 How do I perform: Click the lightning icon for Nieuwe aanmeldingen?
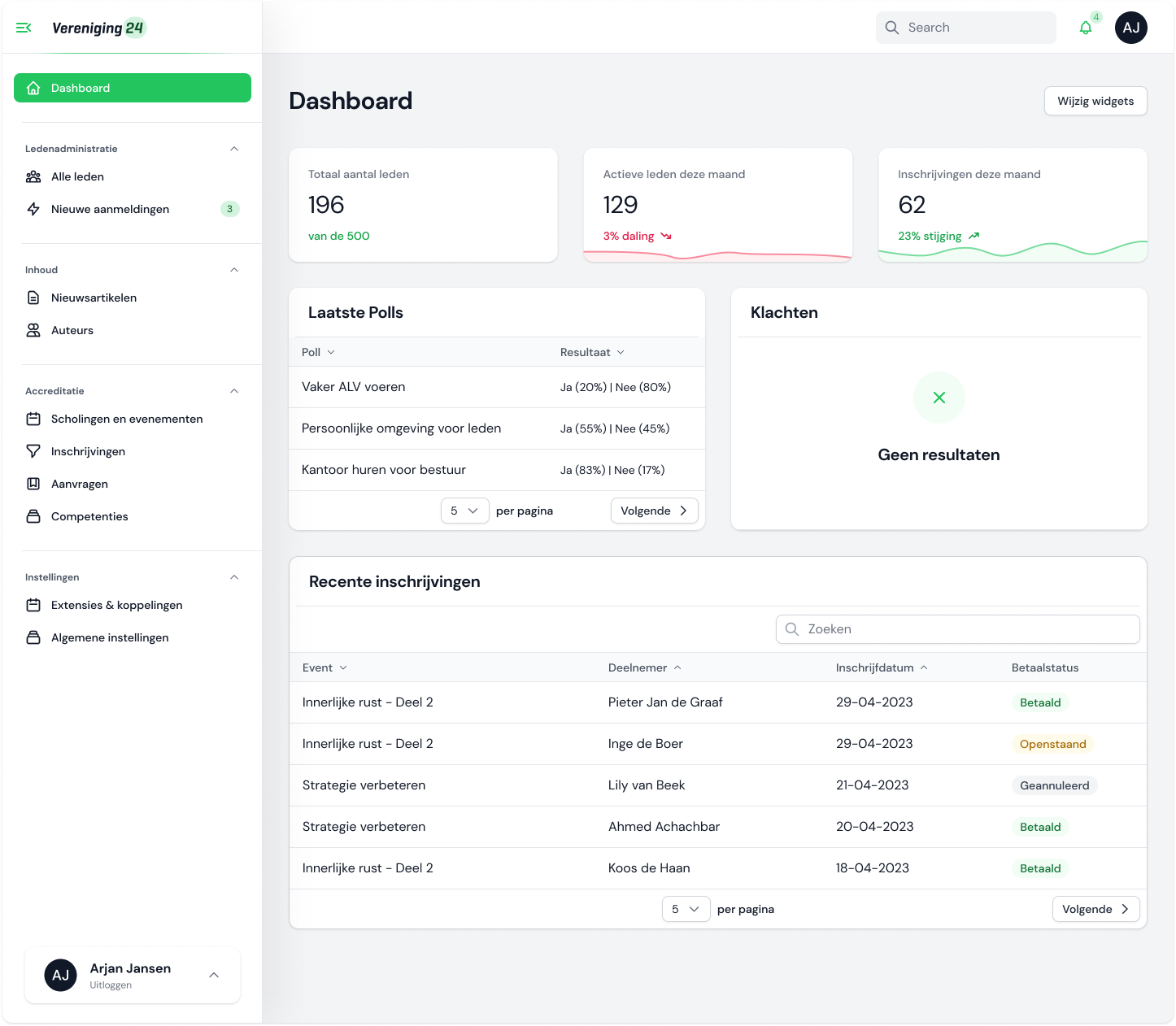click(33, 209)
